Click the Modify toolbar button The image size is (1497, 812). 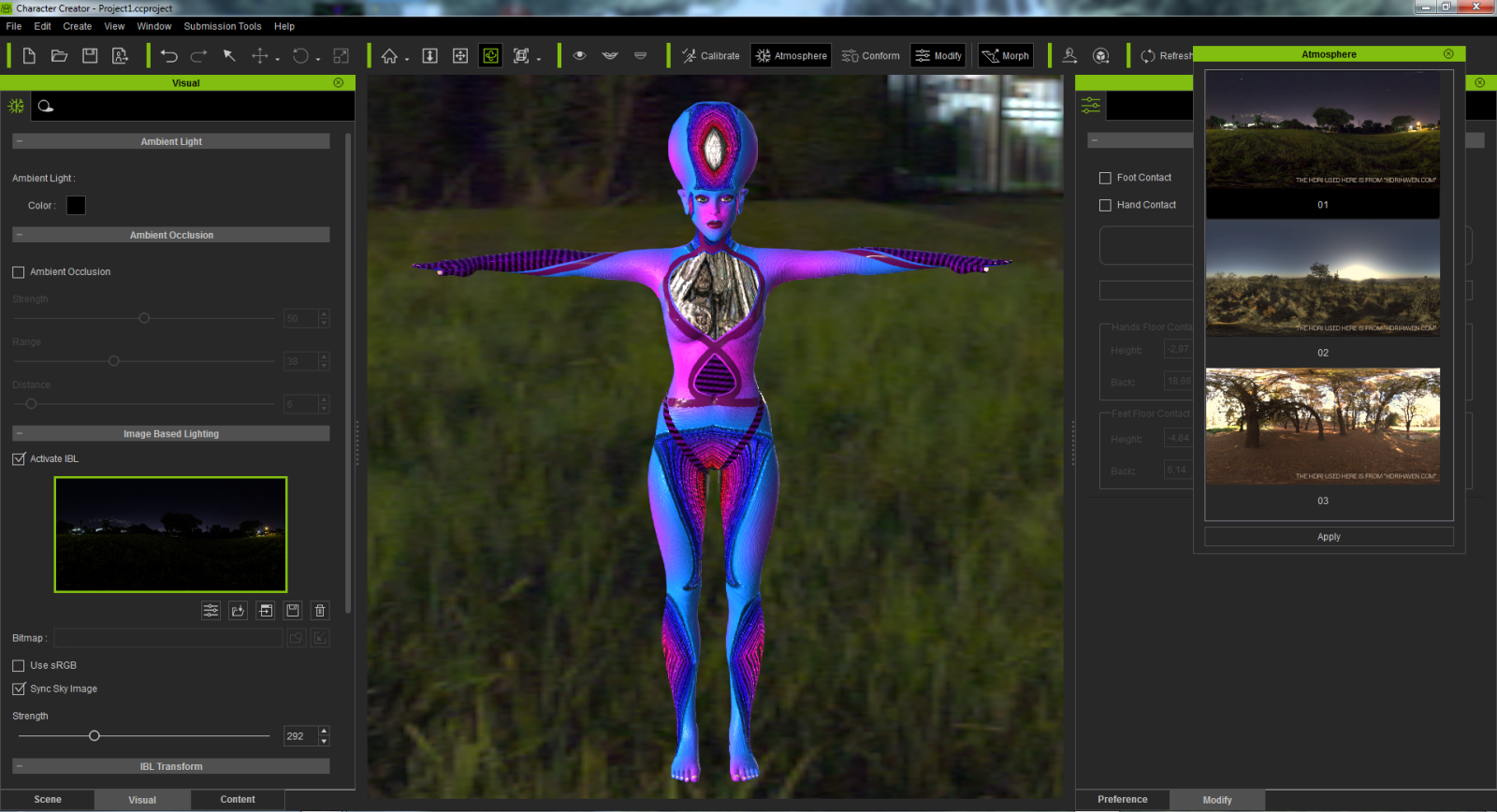coord(938,56)
